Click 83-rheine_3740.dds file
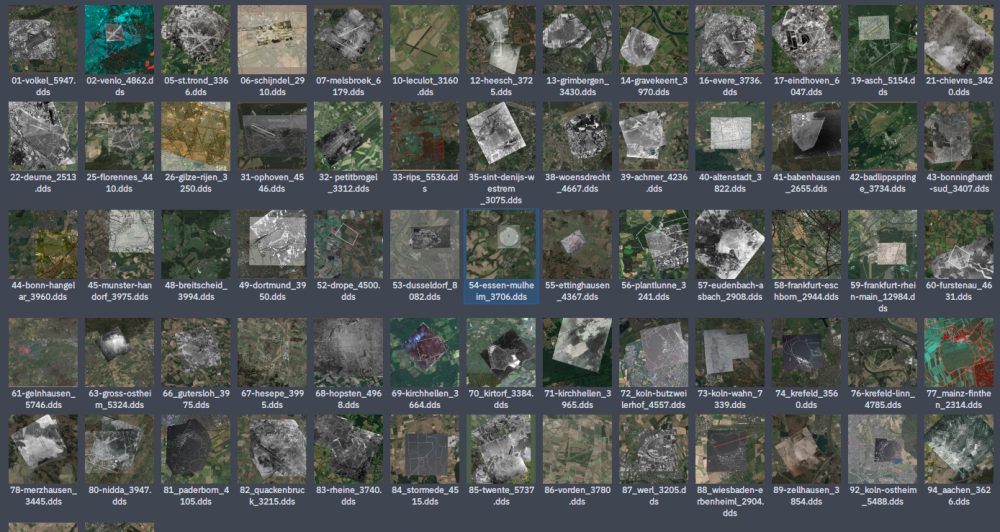Viewport: 1000px width, 532px height. 348,449
